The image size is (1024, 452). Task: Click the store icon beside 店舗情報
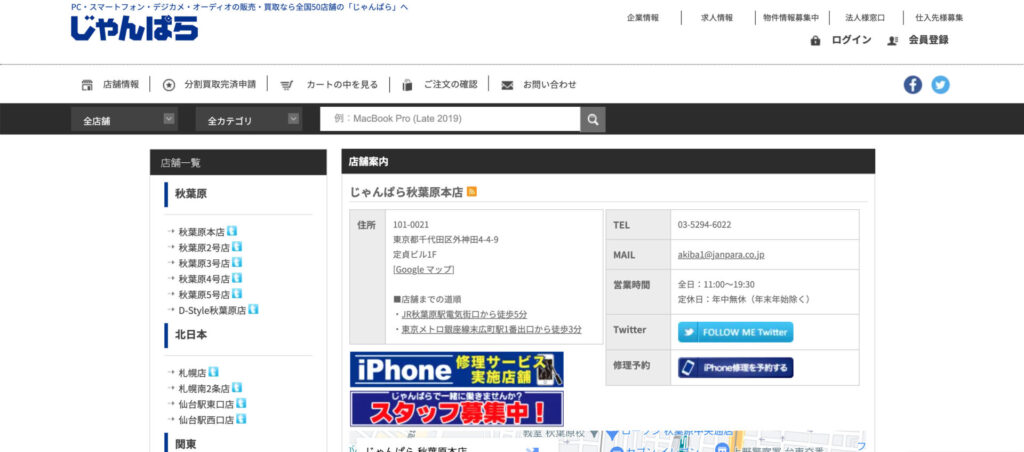pos(87,85)
